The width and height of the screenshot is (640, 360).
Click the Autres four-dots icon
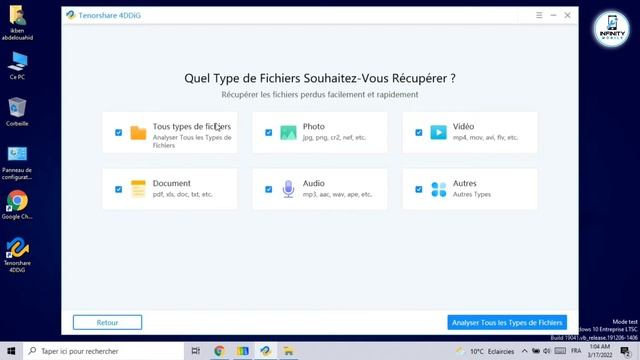coord(439,189)
